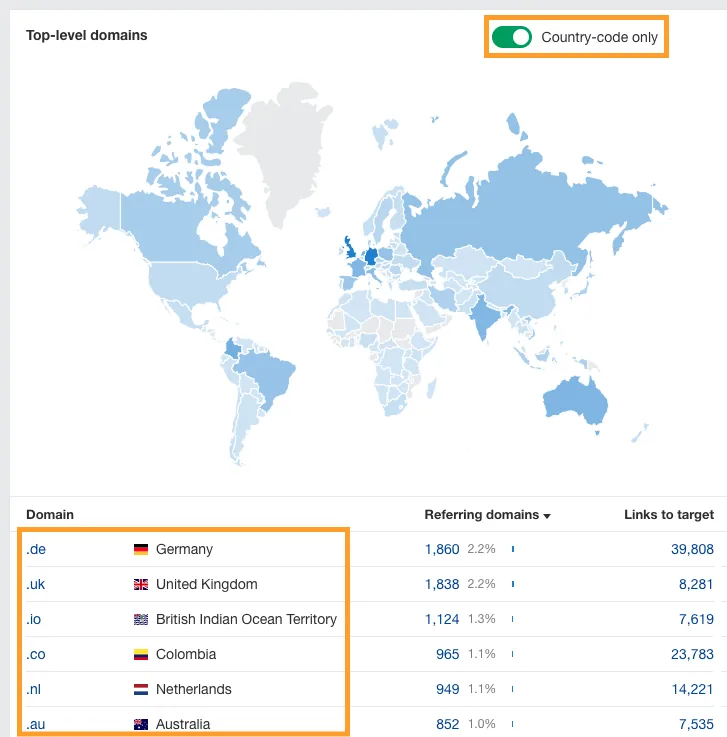Image resolution: width=727 pixels, height=737 pixels.
Task: Click the Colombia flag icon
Action: (141, 654)
